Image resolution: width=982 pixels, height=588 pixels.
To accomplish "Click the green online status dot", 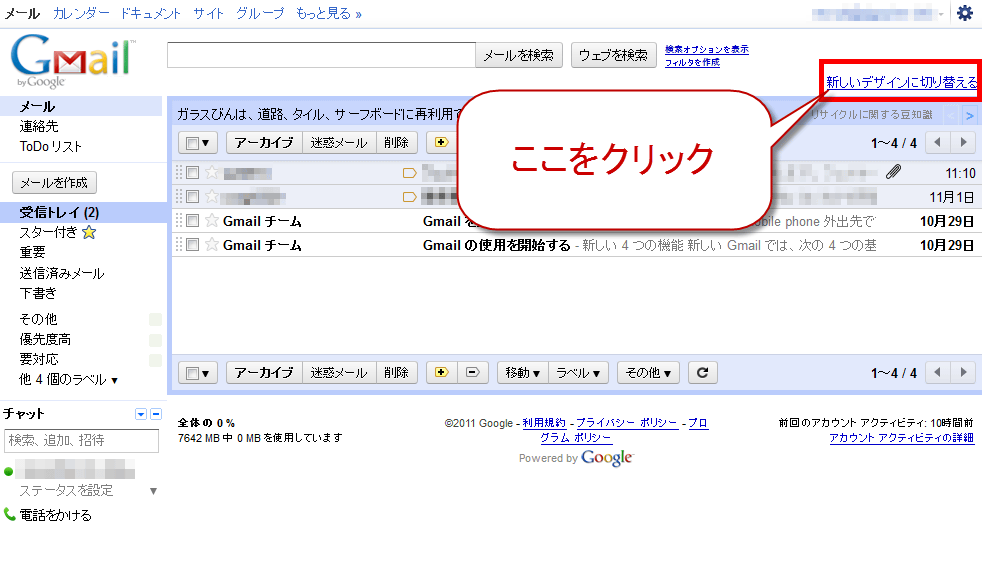I will click(x=9, y=471).
